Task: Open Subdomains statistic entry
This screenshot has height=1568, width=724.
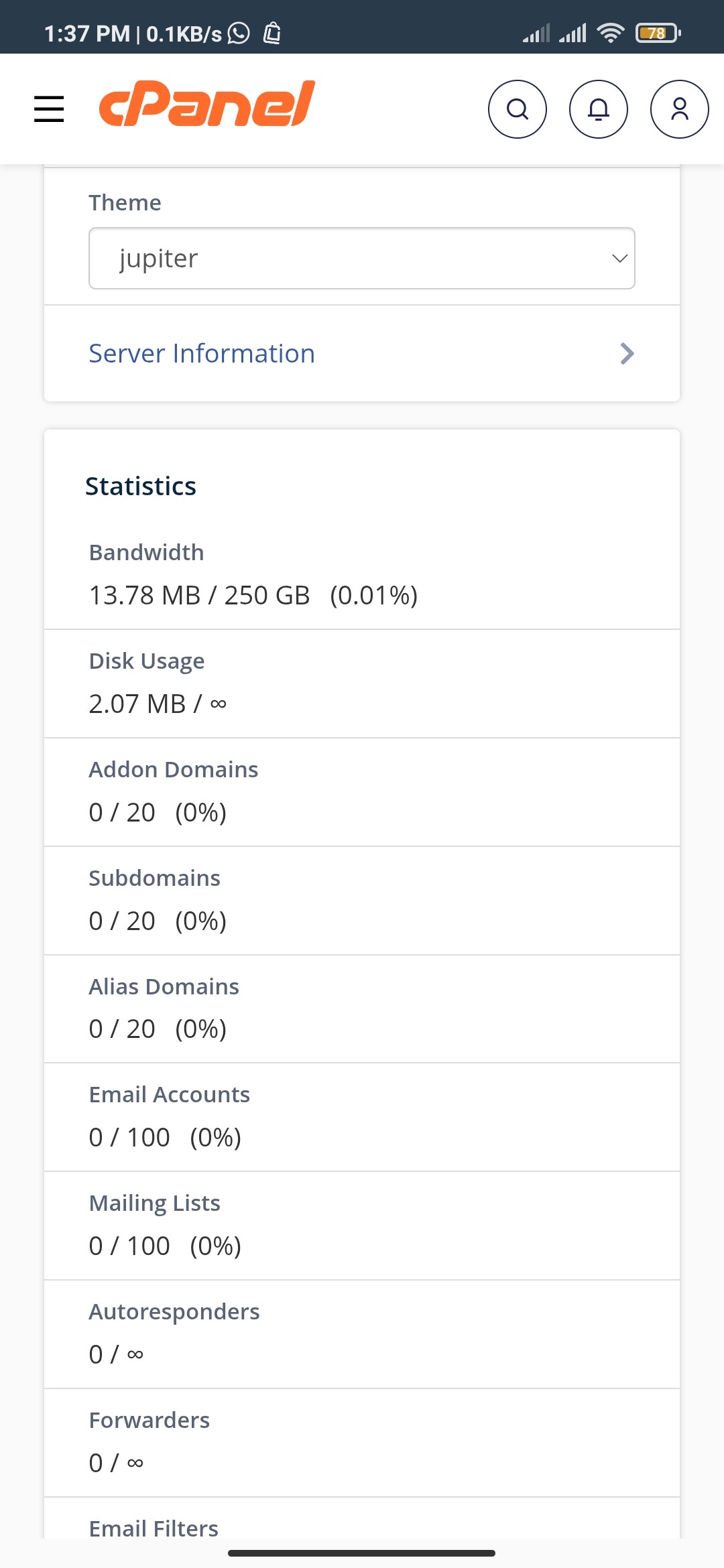Action: click(x=154, y=878)
